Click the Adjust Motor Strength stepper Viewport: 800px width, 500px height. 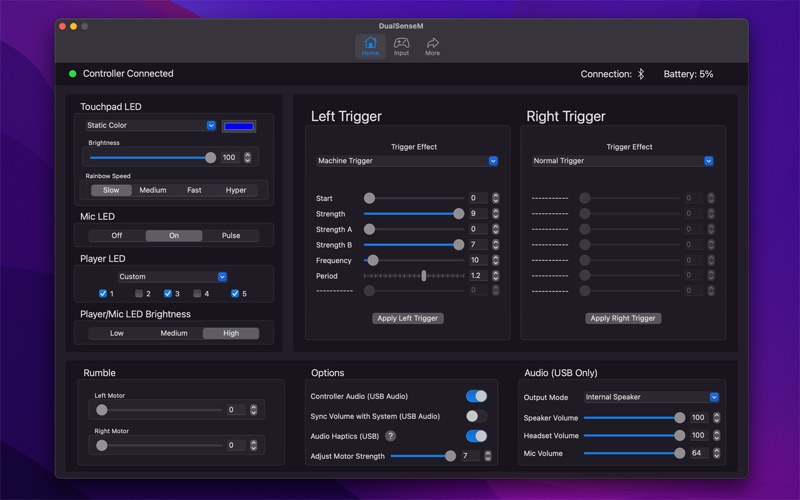pyautogui.click(x=488, y=456)
